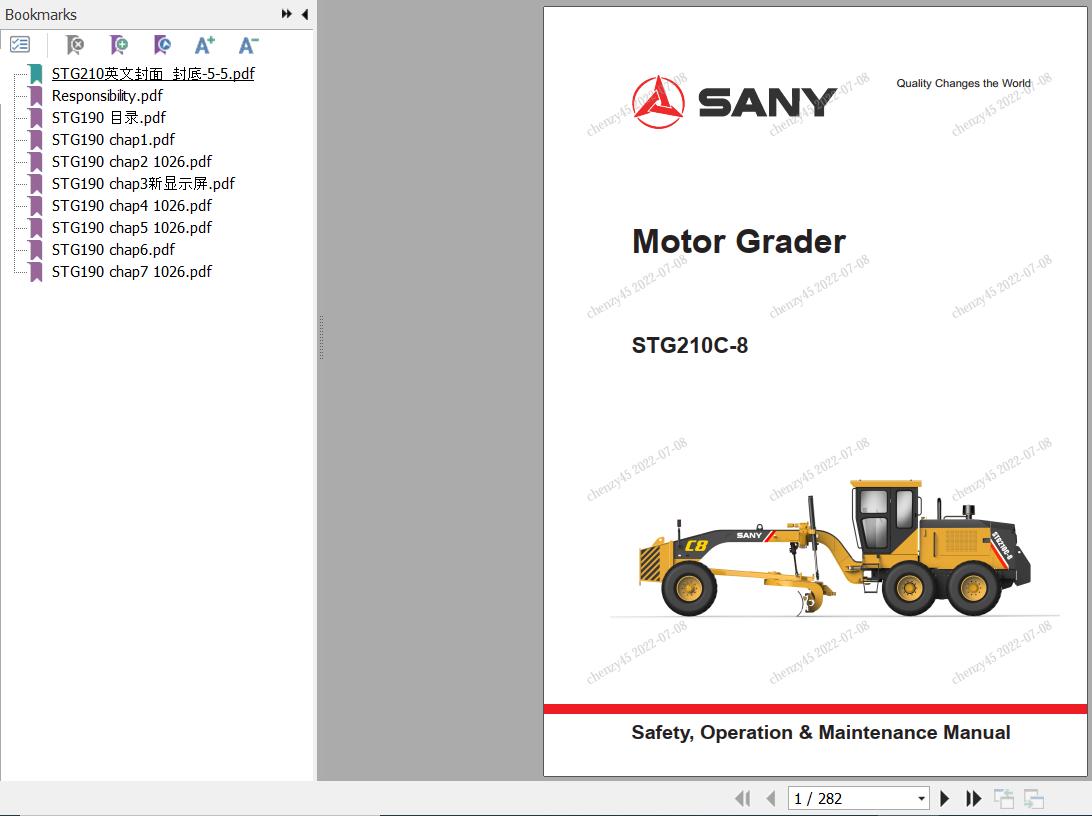Click the panel splitter handle beside bookmarks

coord(321,337)
